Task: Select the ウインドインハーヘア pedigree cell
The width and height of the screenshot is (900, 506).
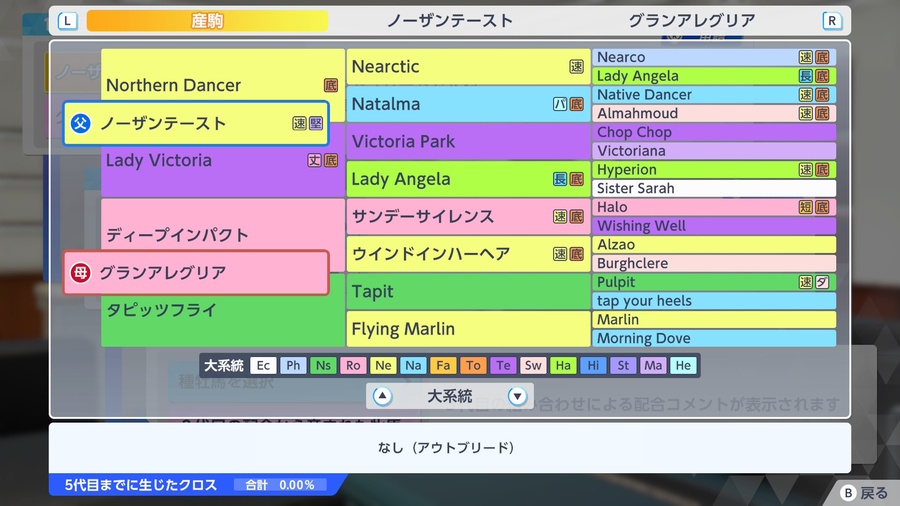Action: pos(468,254)
